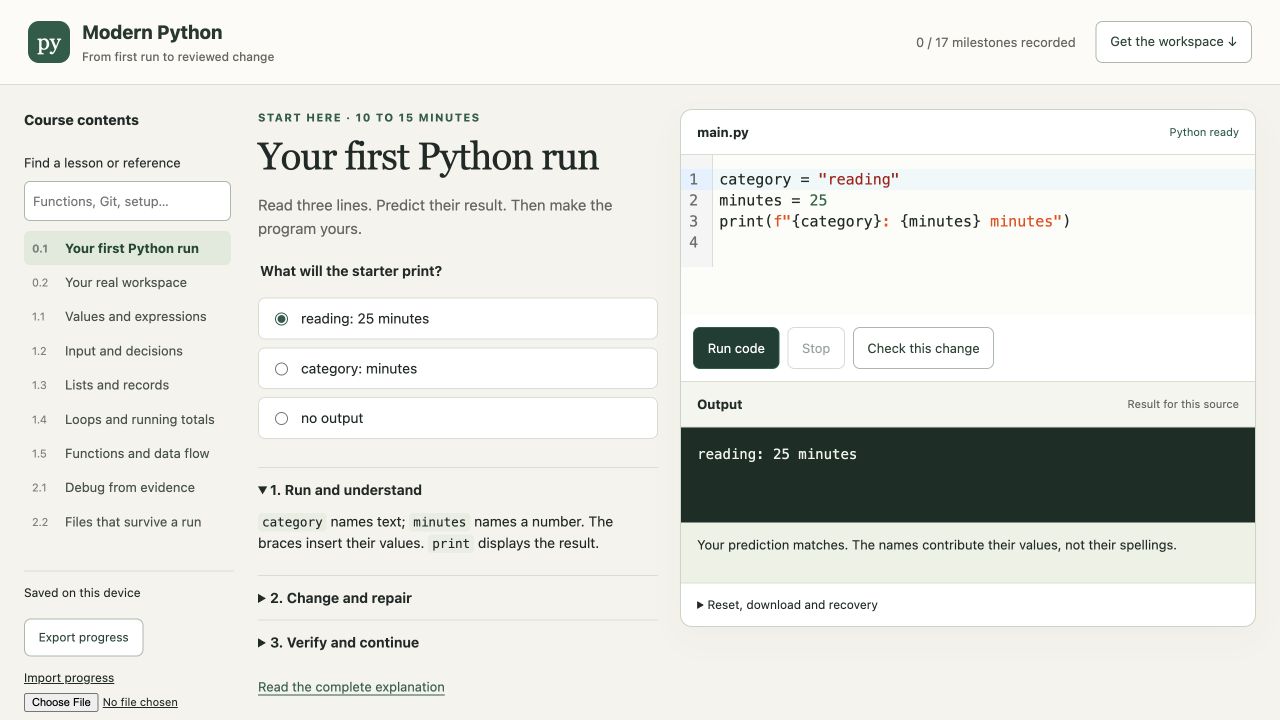1280x720 pixels.
Task: Select the 'reading: 25 minutes' answer
Action: tap(458, 318)
